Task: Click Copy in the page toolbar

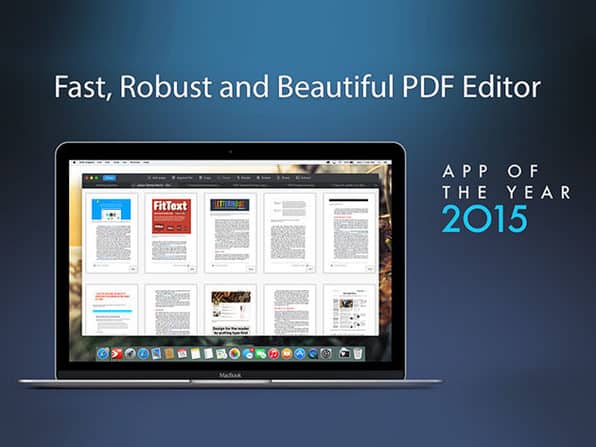Action: pyautogui.click(x=205, y=178)
